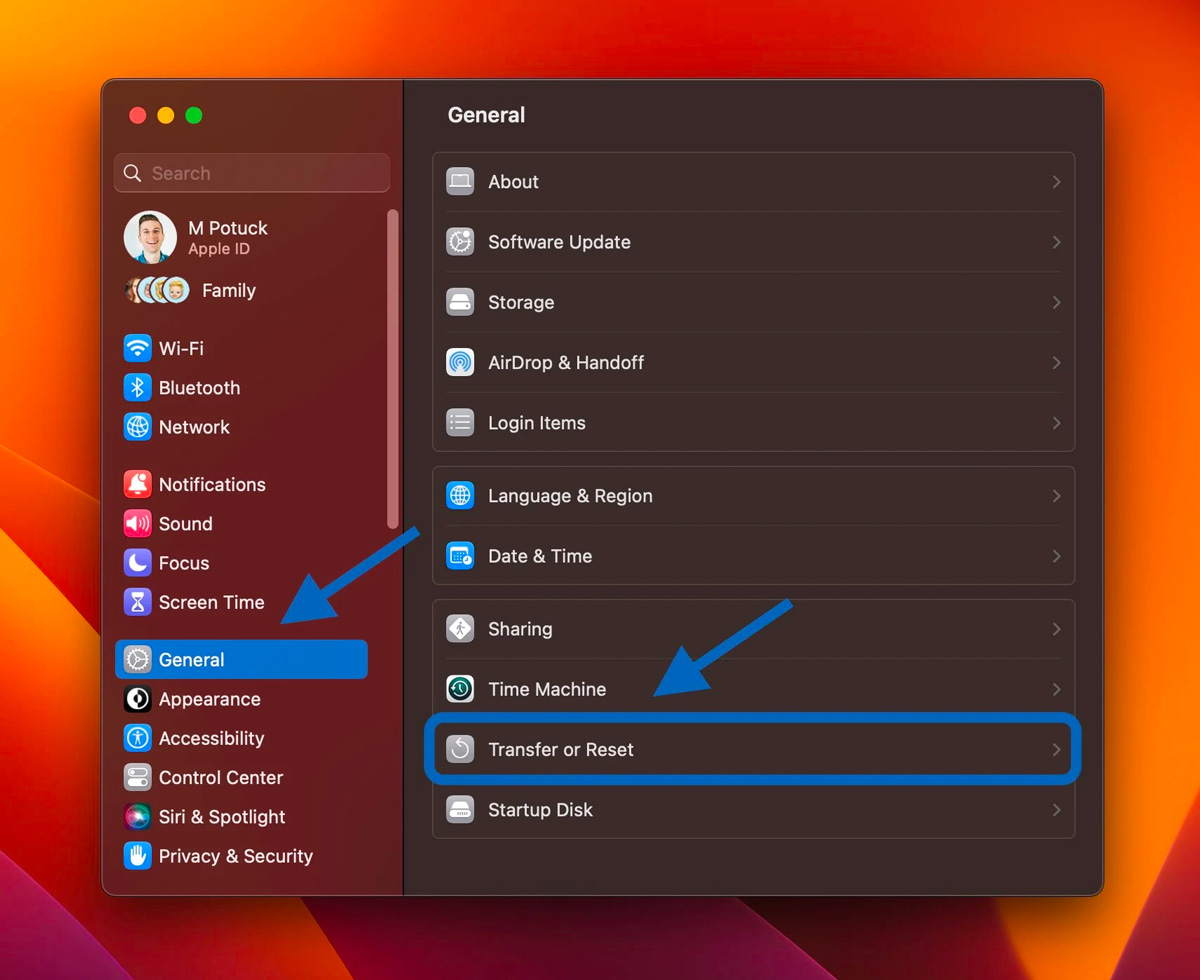Click the Software Update gear icon
1200x980 pixels.
tap(460, 242)
